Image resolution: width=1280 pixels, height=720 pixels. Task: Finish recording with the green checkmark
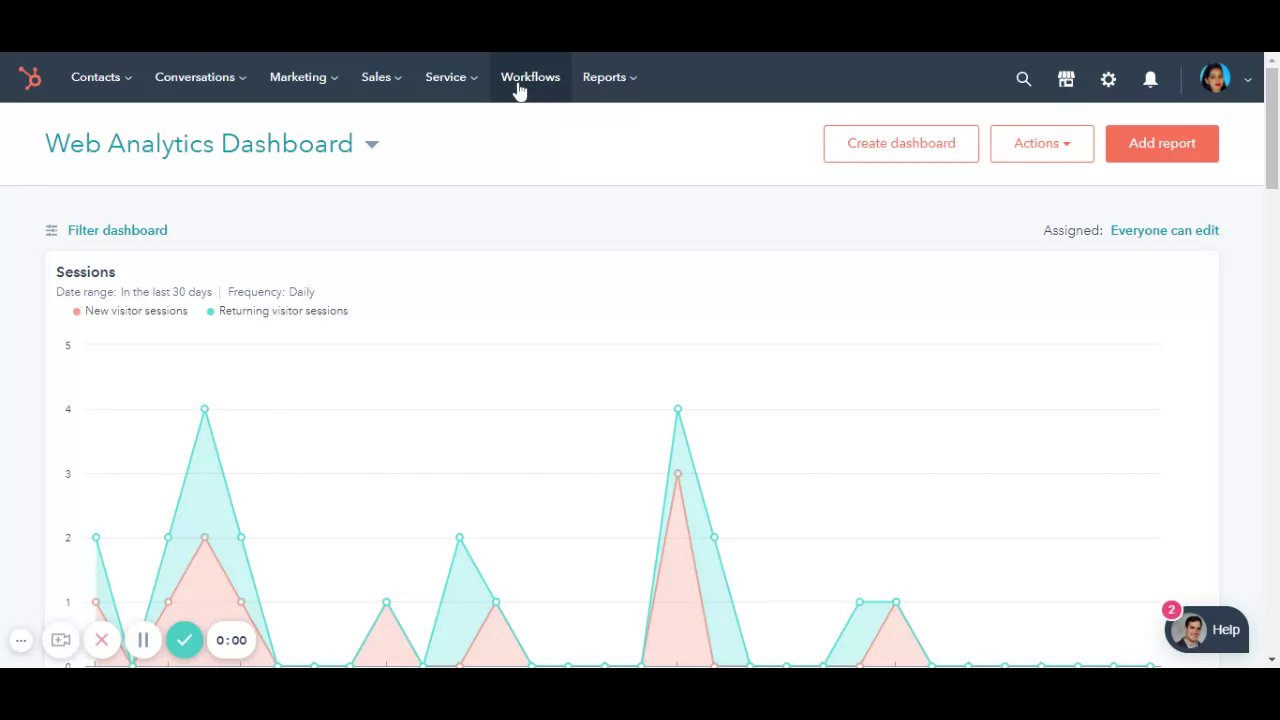point(184,640)
